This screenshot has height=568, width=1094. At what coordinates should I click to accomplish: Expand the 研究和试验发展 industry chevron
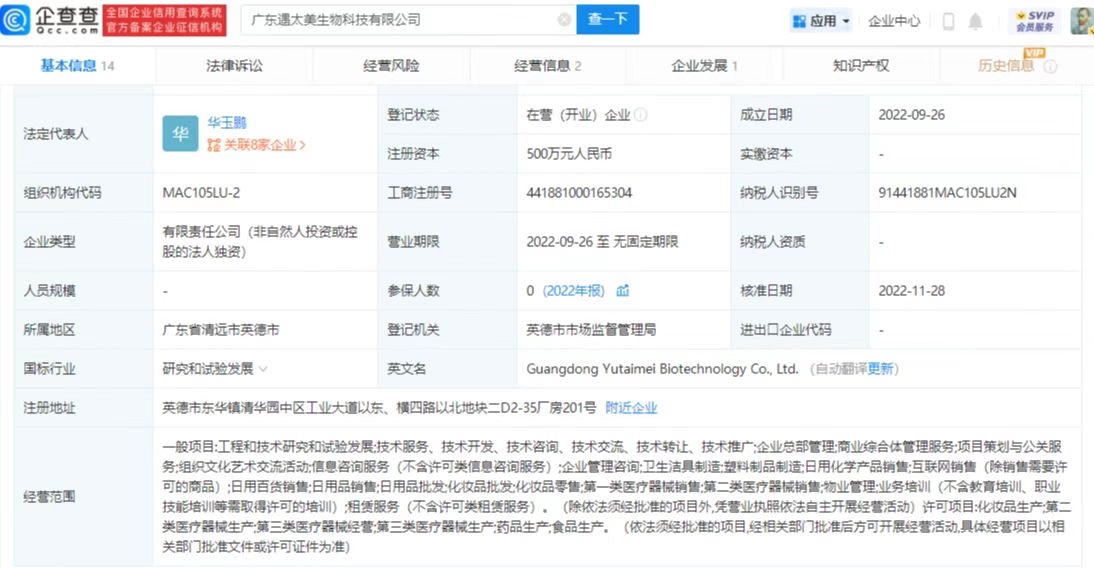click(263, 369)
